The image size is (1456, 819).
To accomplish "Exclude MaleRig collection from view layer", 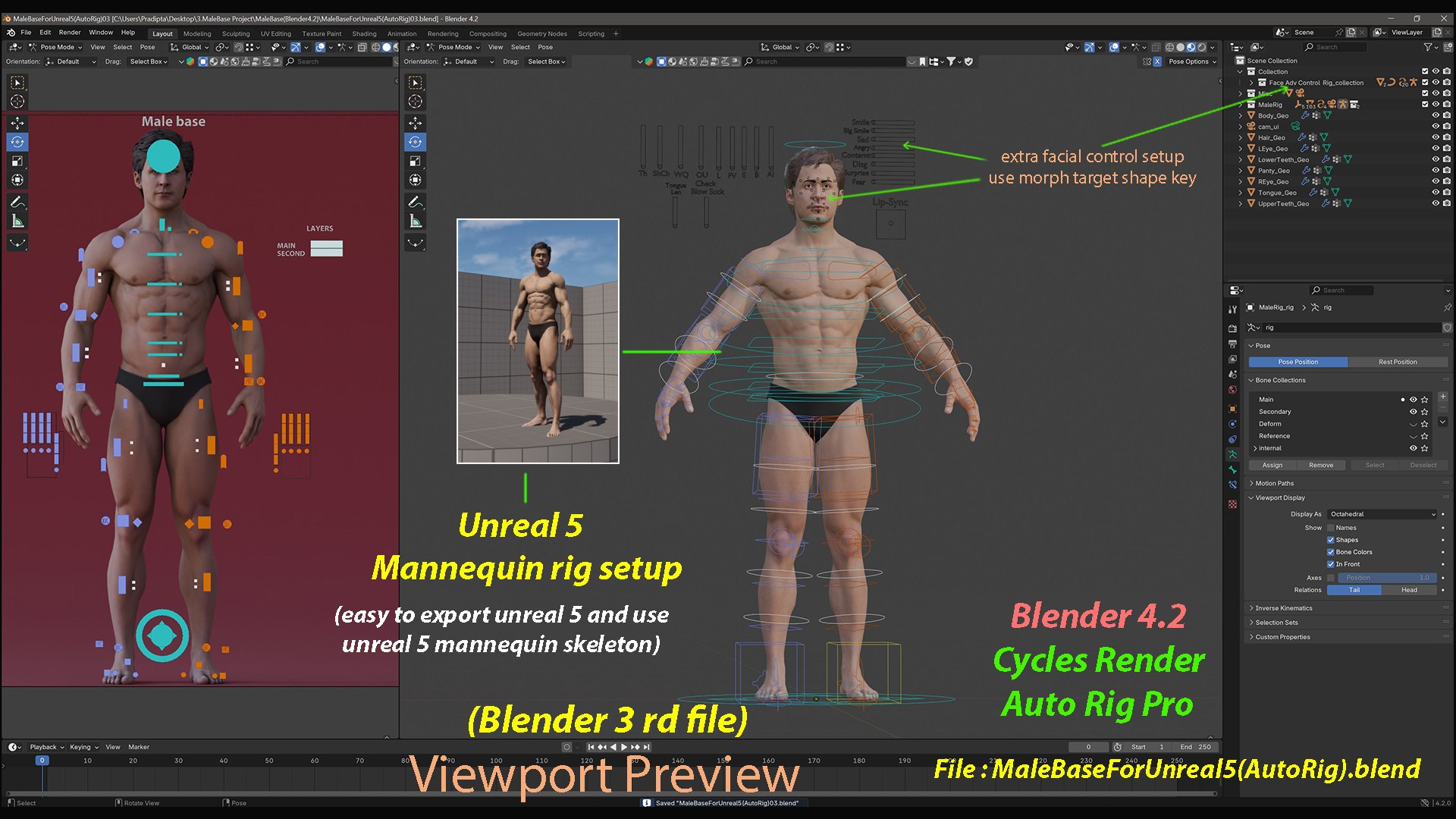I will pyautogui.click(x=1425, y=105).
